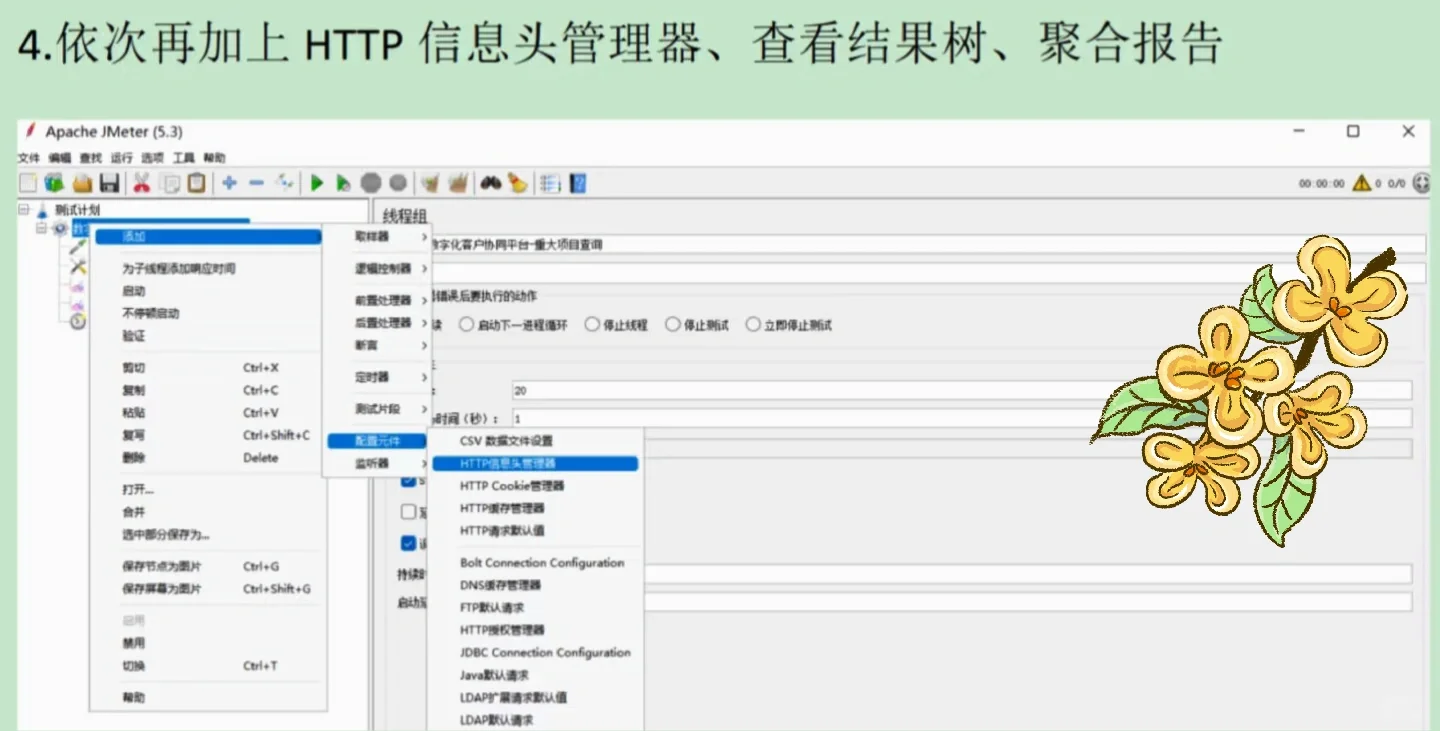The image size is (1440, 731).
Task: Select the crossed-tools icon in the test tree
Action: (78, 268)
